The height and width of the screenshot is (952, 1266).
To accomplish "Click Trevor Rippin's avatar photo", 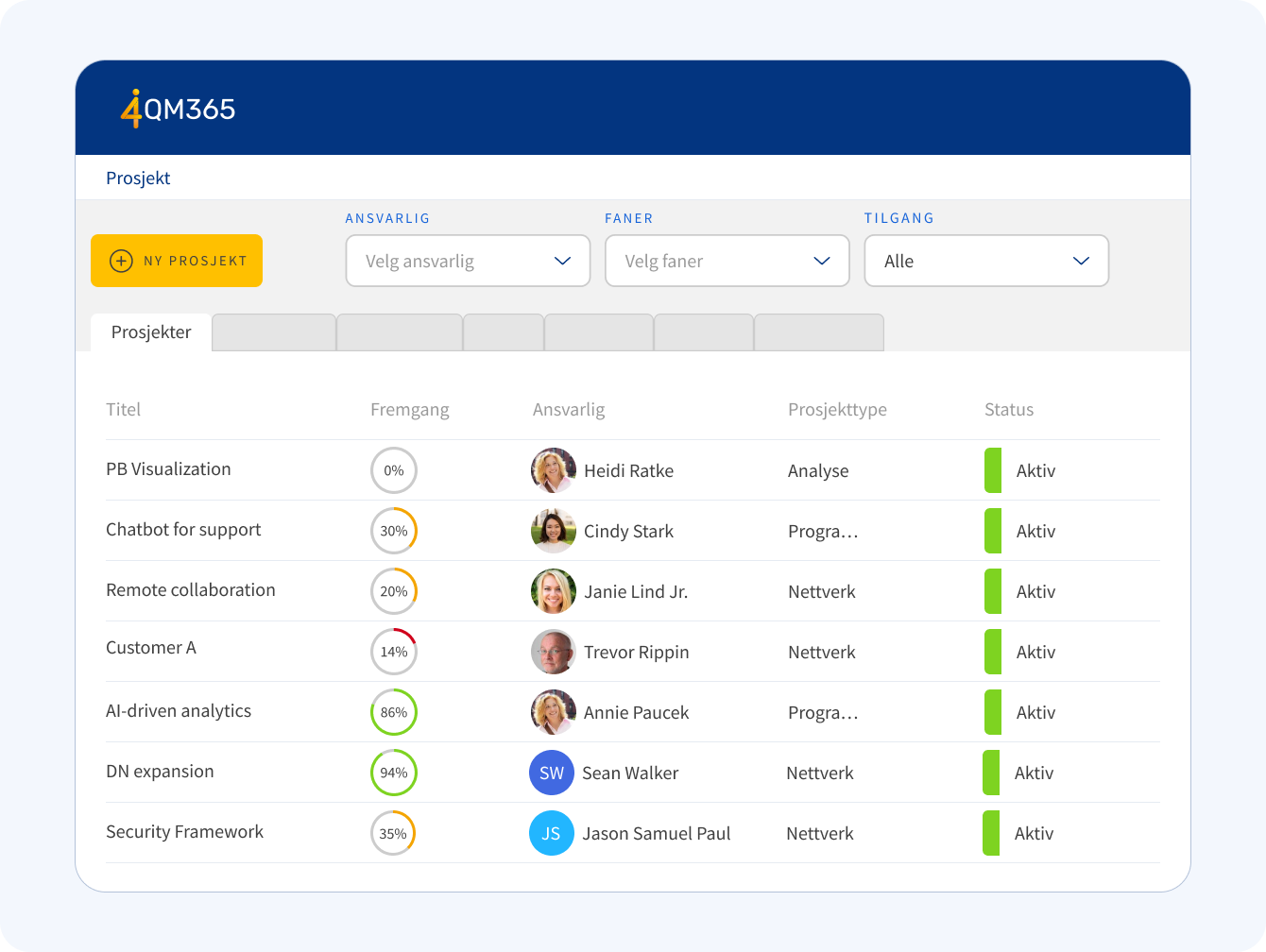I will (554, 652).
